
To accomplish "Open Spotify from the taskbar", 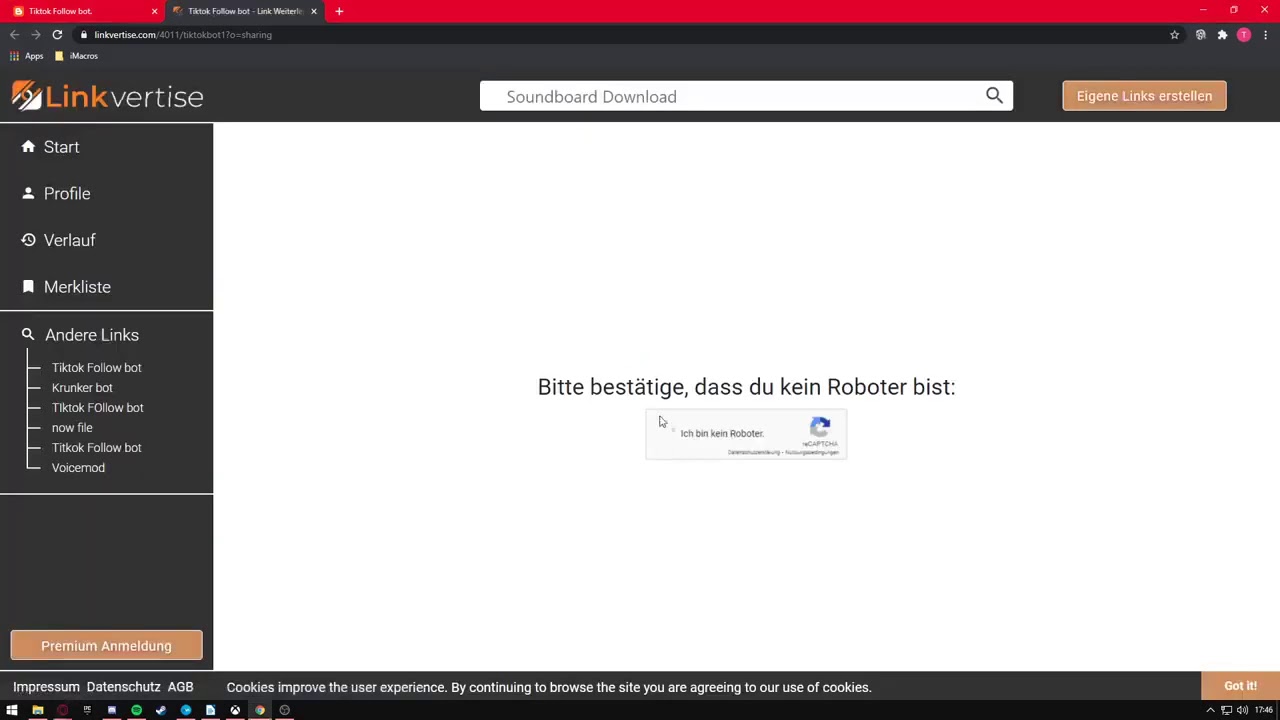I will pyautogui.click(x=137, y=710).
